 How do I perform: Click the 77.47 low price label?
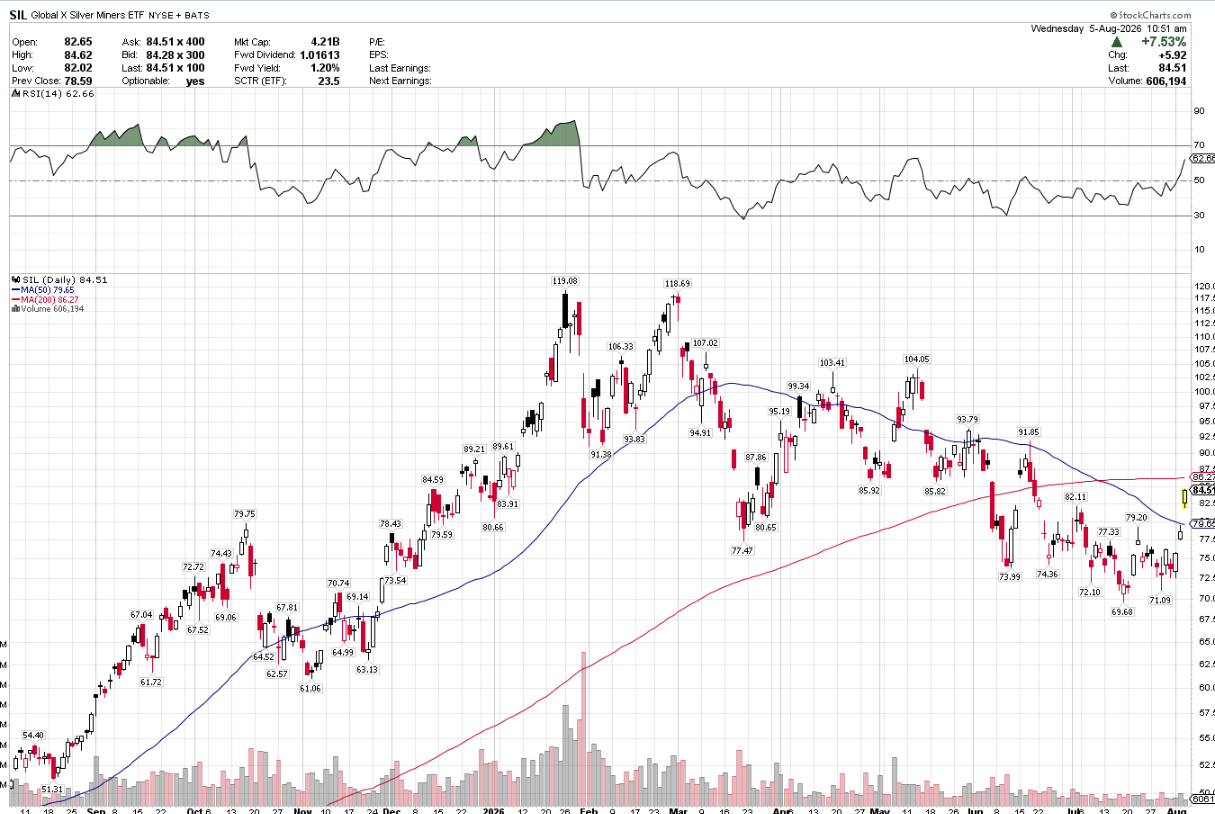click(742, 550)
